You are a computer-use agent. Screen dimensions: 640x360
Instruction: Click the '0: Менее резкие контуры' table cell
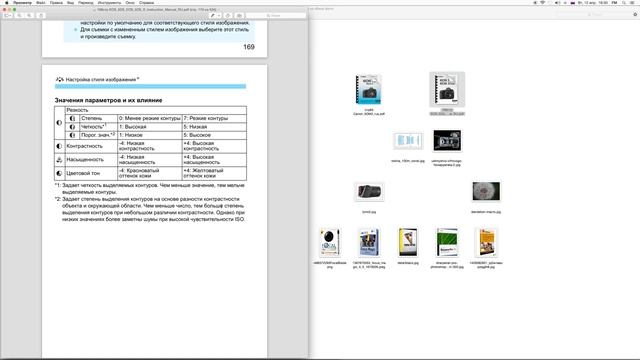[150, 118]
